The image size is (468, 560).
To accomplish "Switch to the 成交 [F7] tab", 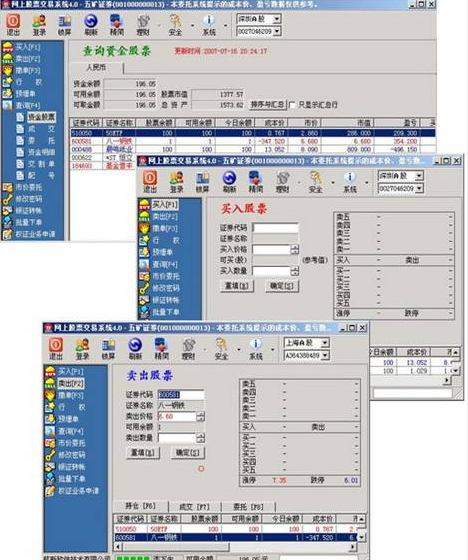I will (x=194, y=507).
